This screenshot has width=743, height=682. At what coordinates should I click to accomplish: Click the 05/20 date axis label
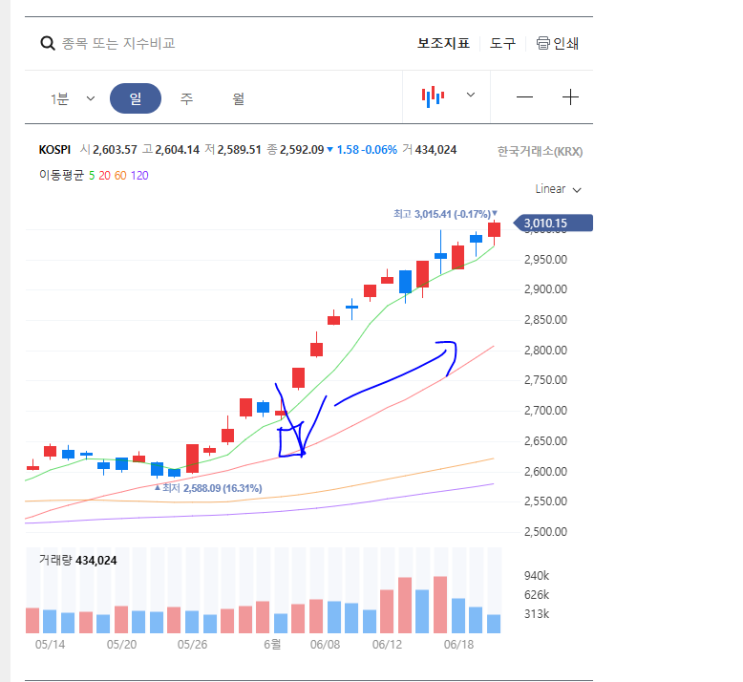pyautogui.click(x=122, y=645)
